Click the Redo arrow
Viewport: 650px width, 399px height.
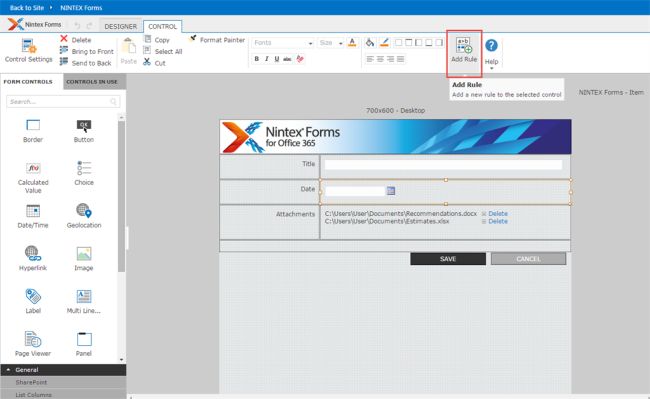90,26
